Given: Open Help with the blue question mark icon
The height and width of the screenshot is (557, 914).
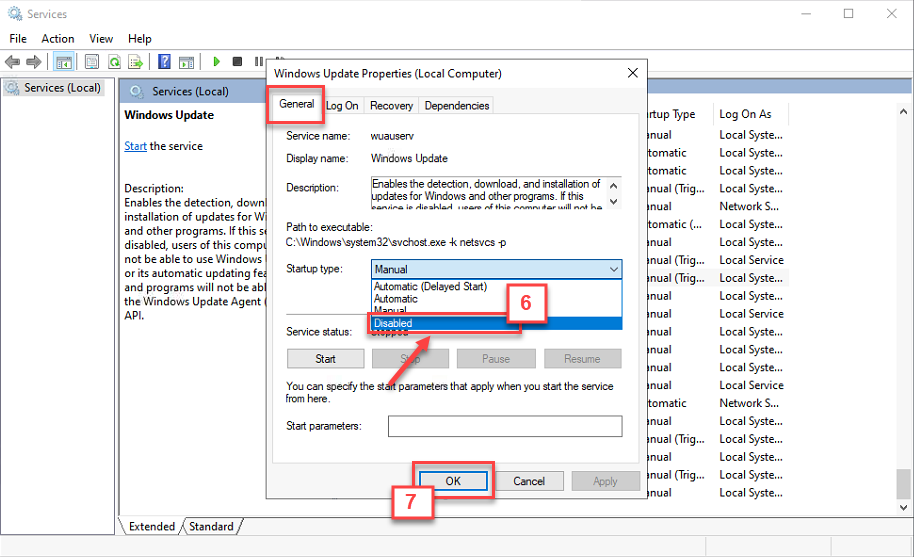Looking at the screenshot, I should point(164,61).
